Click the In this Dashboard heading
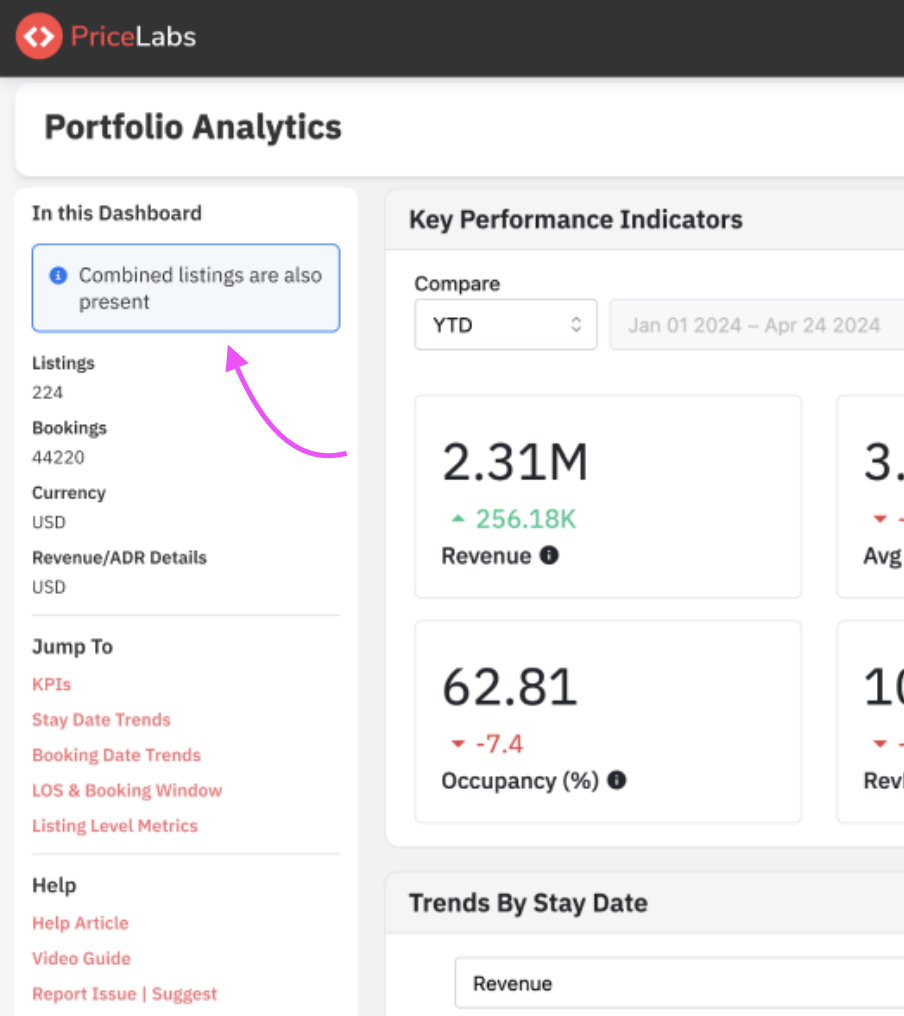Viewport: 904px width, 1016px height. point(117,213)
